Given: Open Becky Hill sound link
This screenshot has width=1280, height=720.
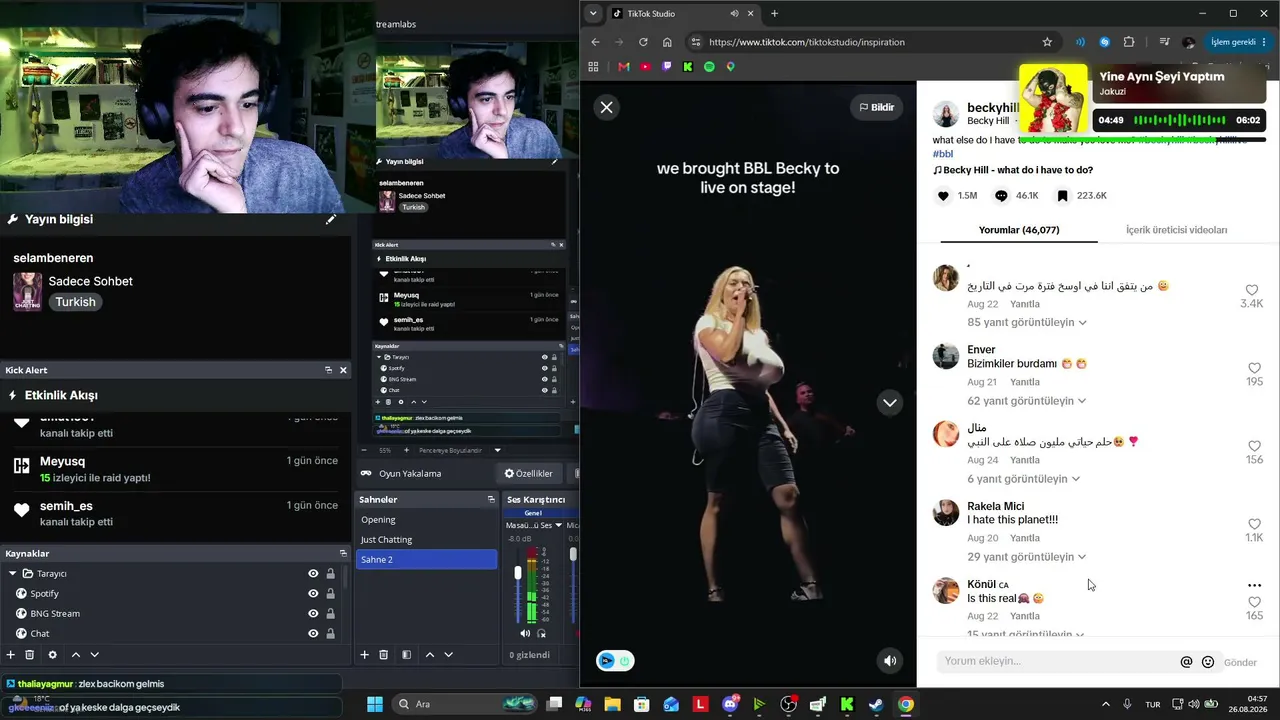Looking at the screenshot, I should pos(1013,170).
